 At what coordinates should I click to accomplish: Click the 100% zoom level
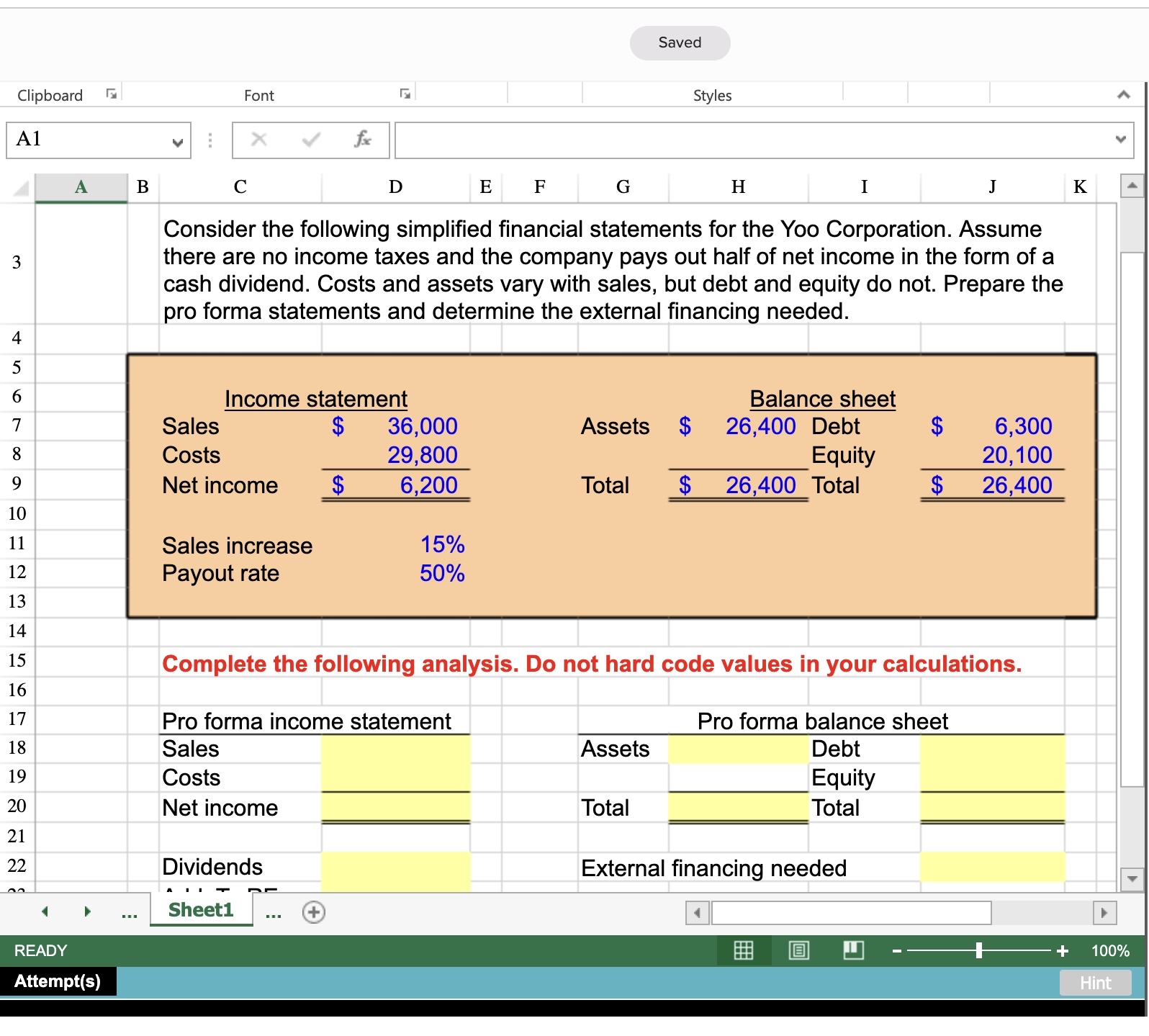click(x=1110, y=951)
